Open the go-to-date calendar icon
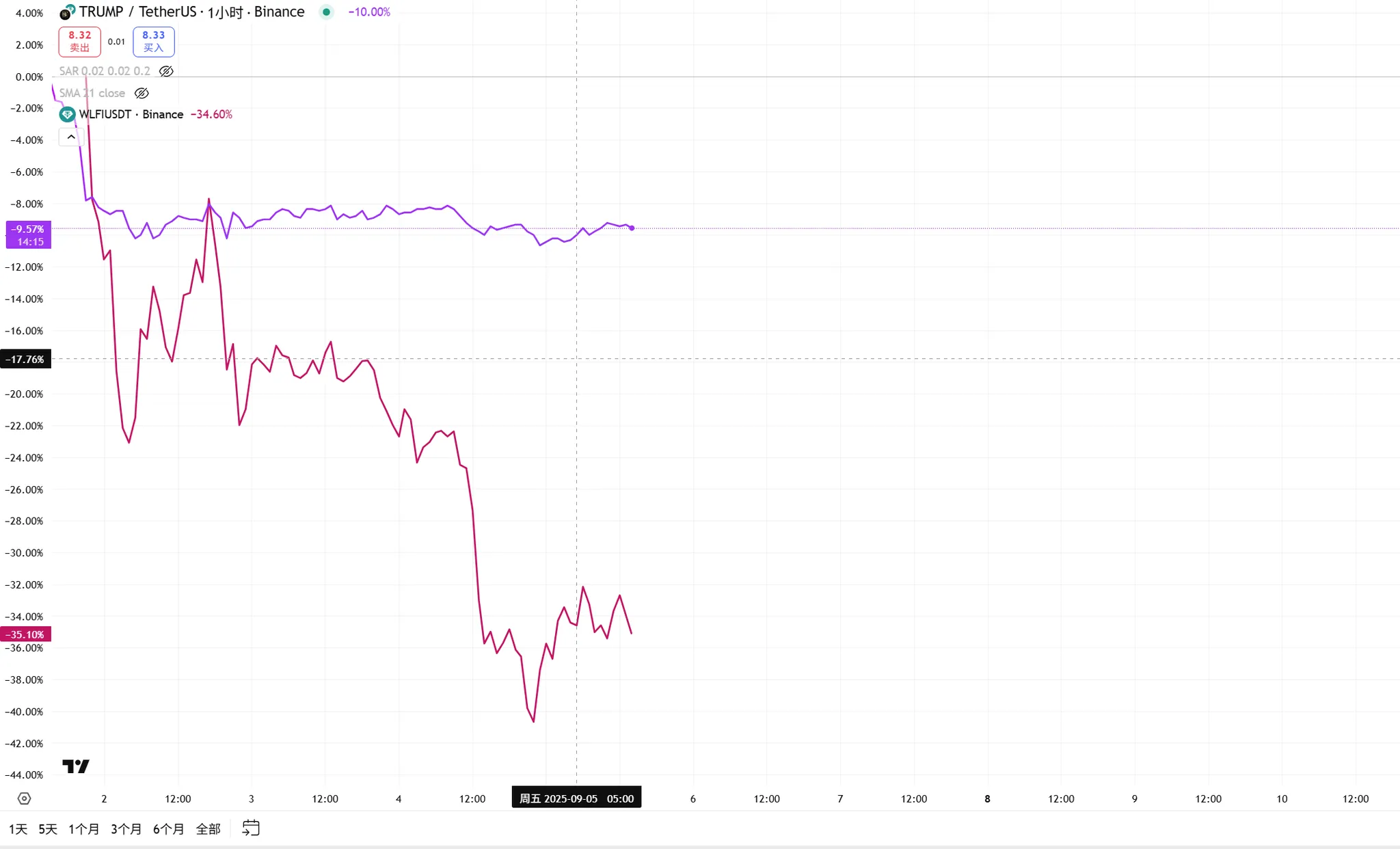 click(x=251, y=828)
